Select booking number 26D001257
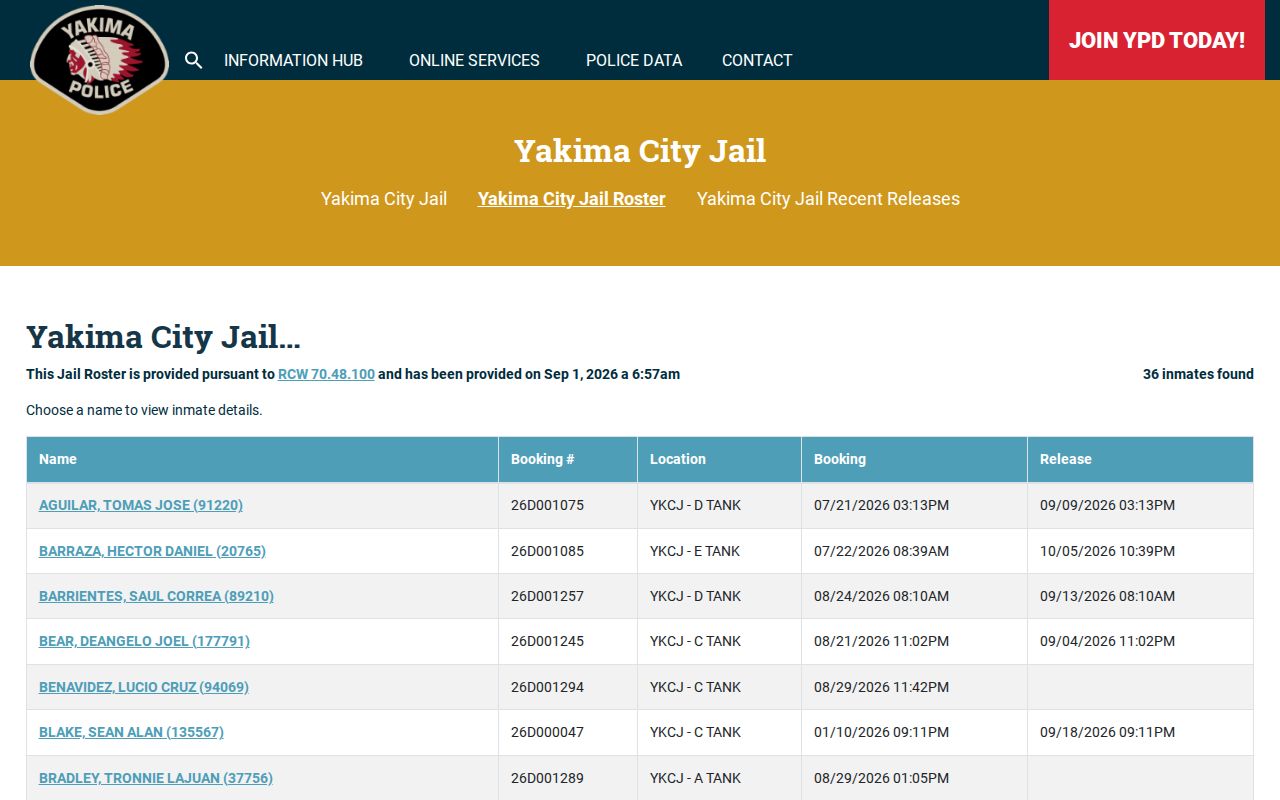This screenshot has height=800, width=1280. pyautogui.click(x=547, y=596)
